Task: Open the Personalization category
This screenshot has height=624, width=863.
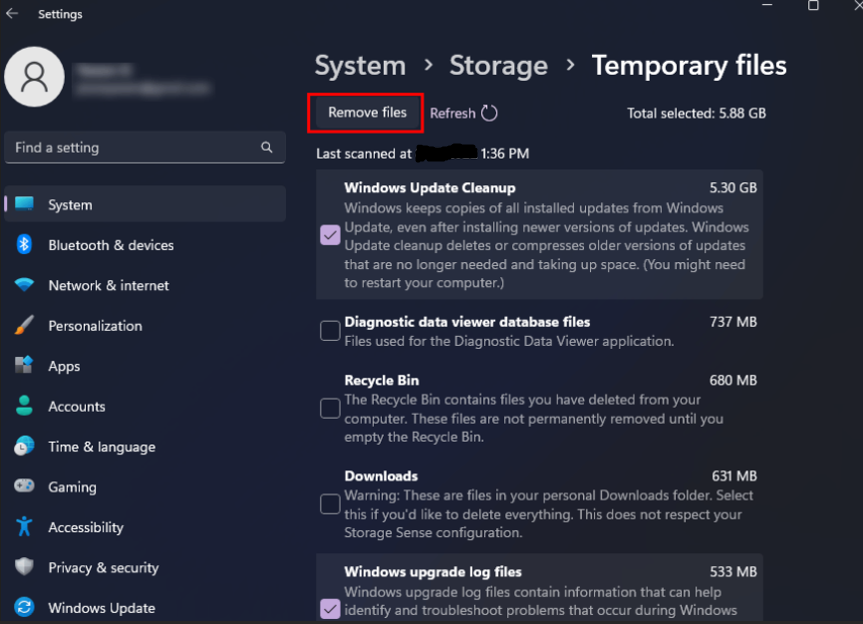Action: tap(145, 325)
